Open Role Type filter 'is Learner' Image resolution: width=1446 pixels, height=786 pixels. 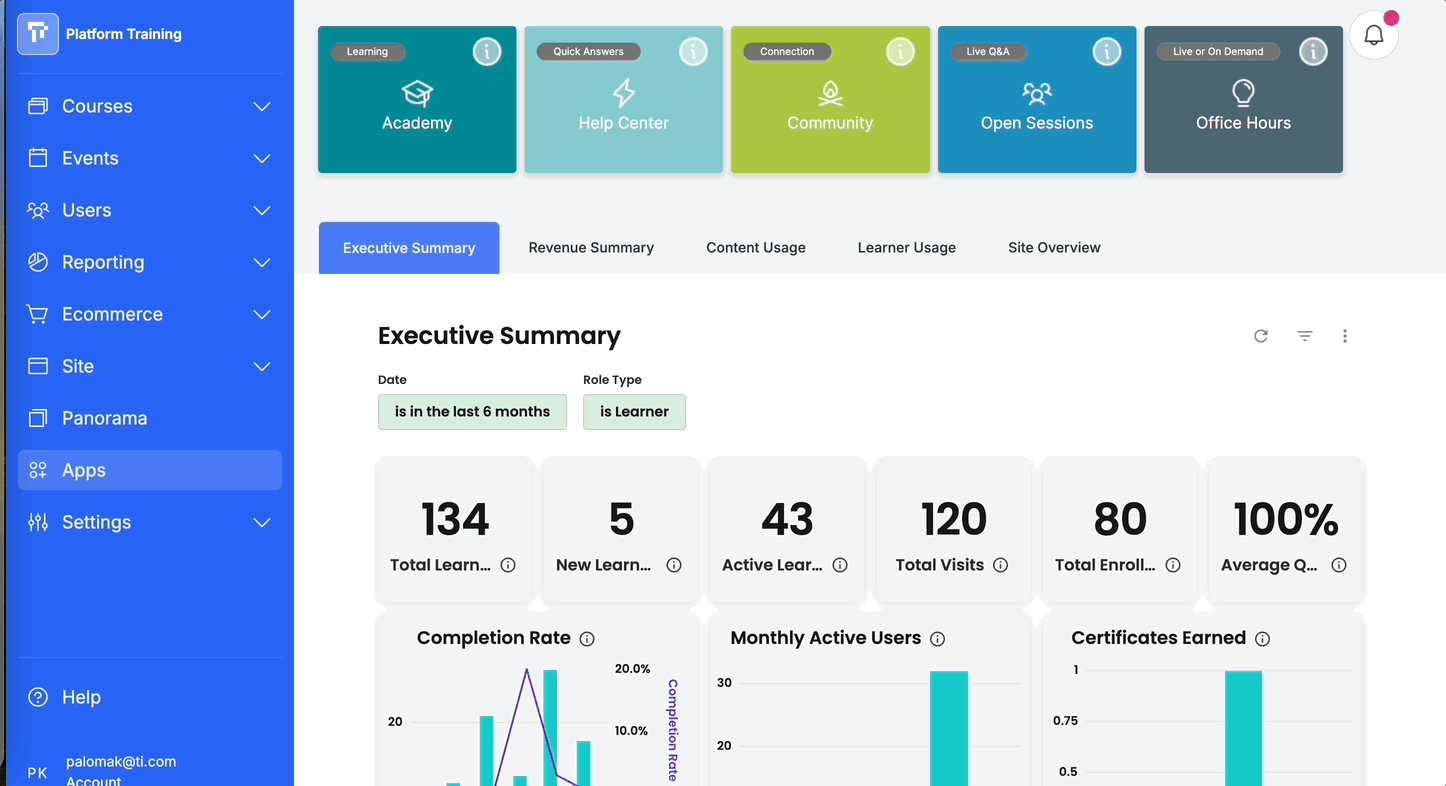pos(634,412)
